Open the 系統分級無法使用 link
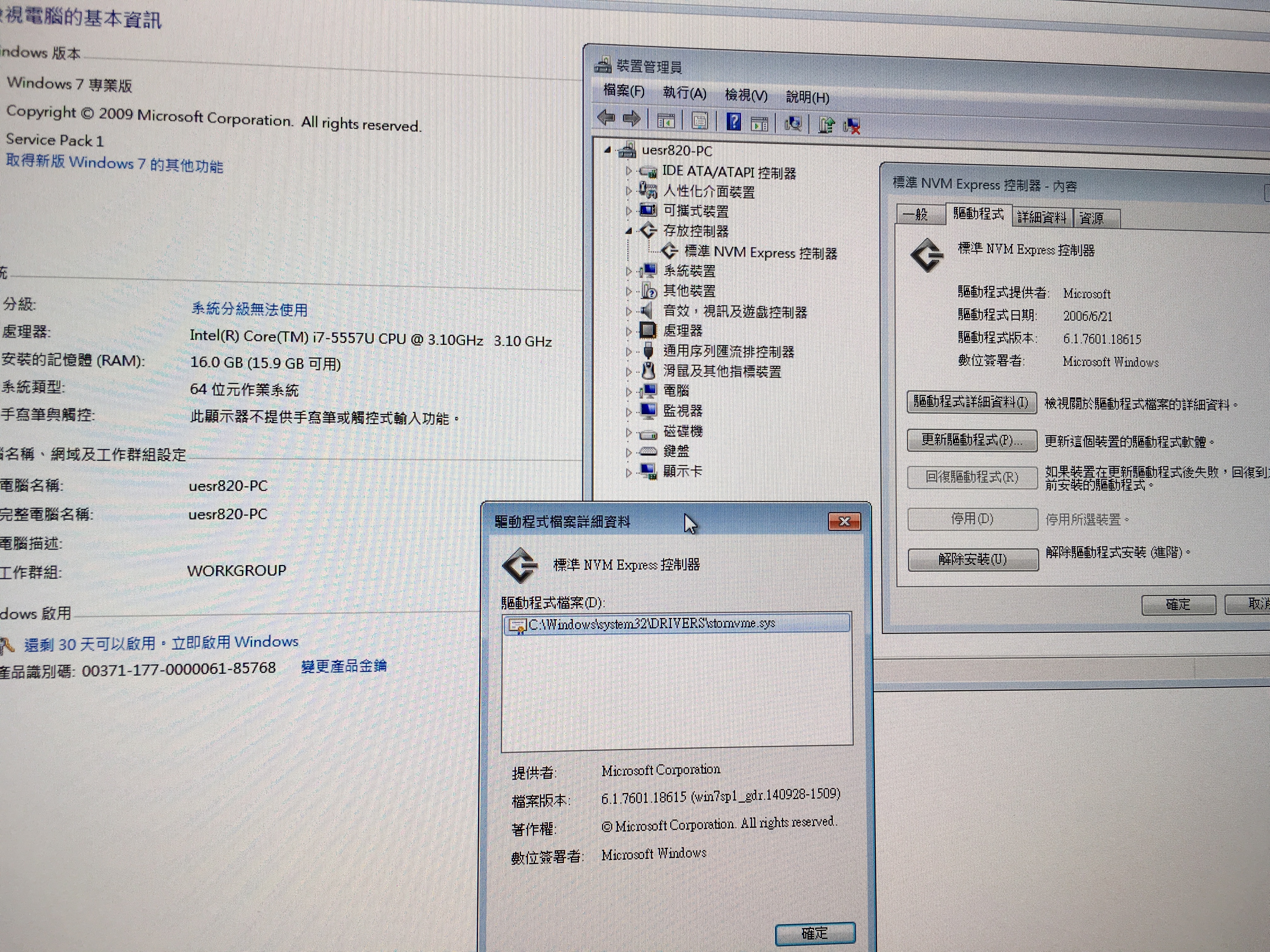Viewport: 1270px width, 952px height. pyautogui.click(x=249, y=309)
